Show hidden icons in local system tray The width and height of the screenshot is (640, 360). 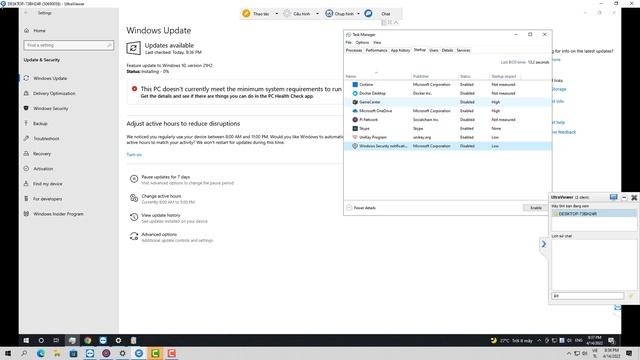568,353
